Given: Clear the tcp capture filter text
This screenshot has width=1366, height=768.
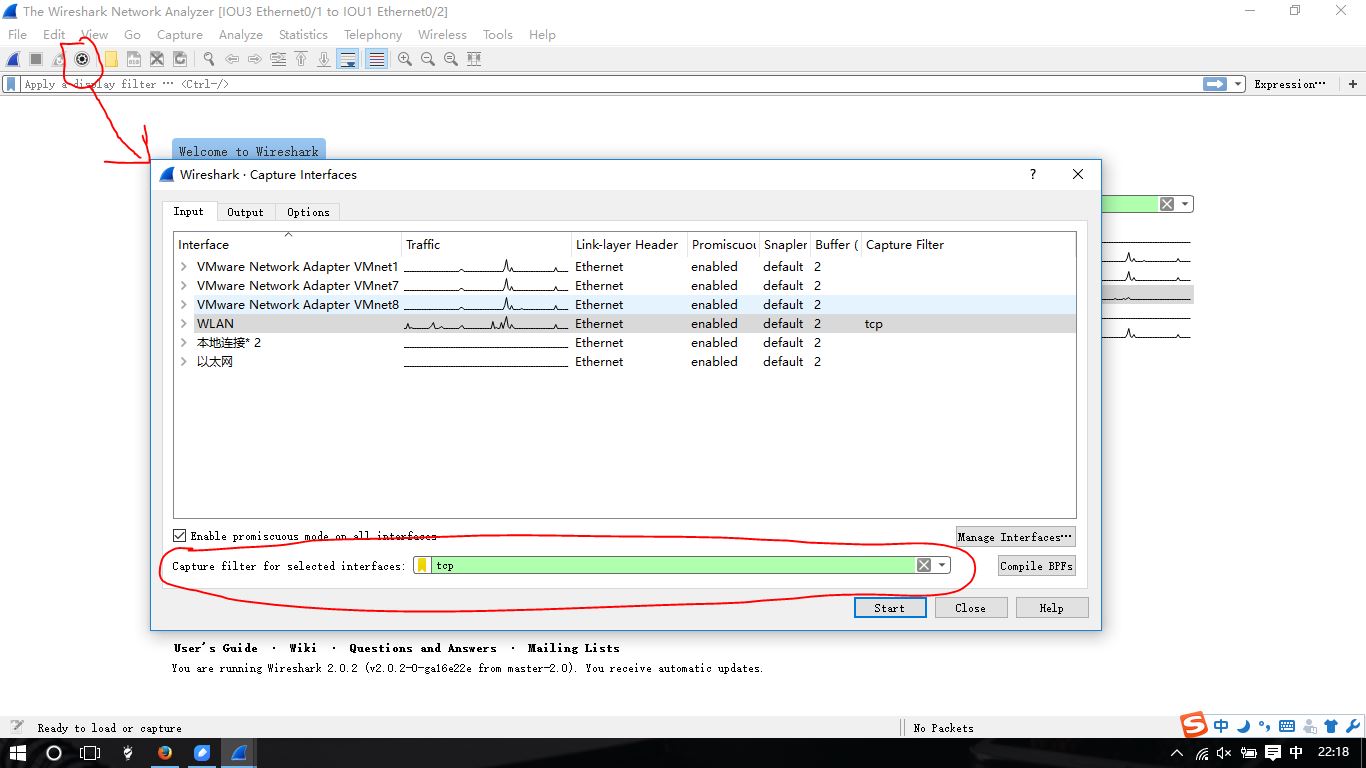Looking at the screenshot, I should coord(924,566).
